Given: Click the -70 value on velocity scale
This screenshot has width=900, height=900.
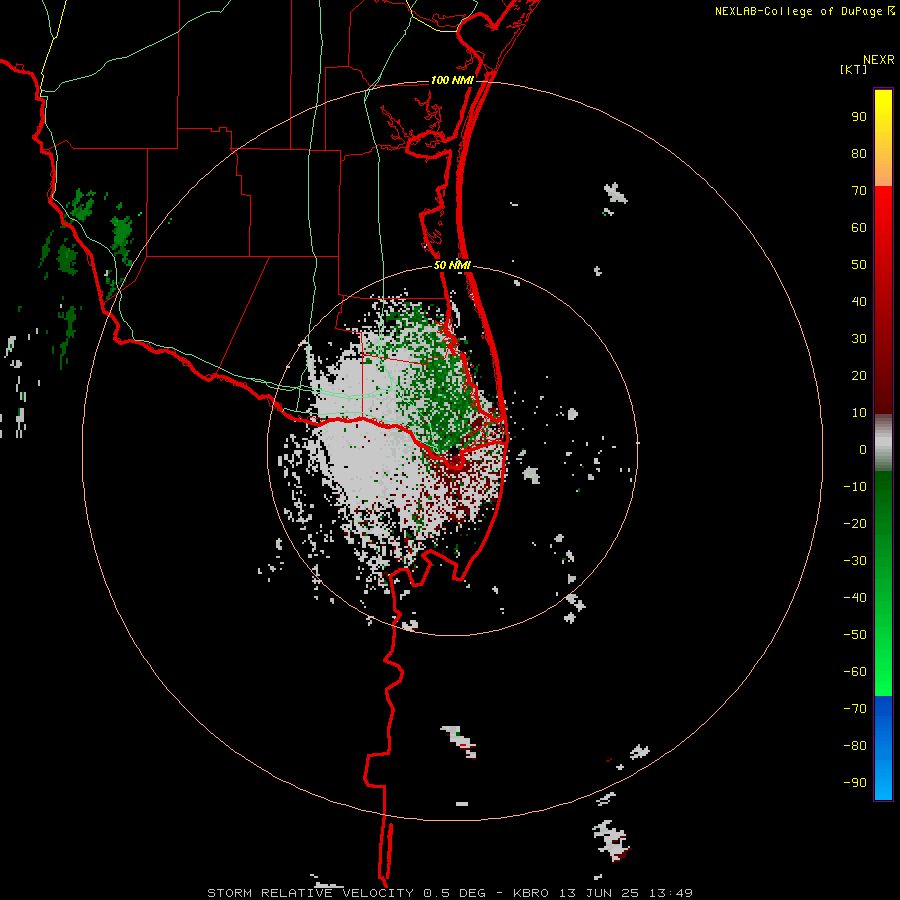Looking at the screenshot, I should (x=855, y=708).
